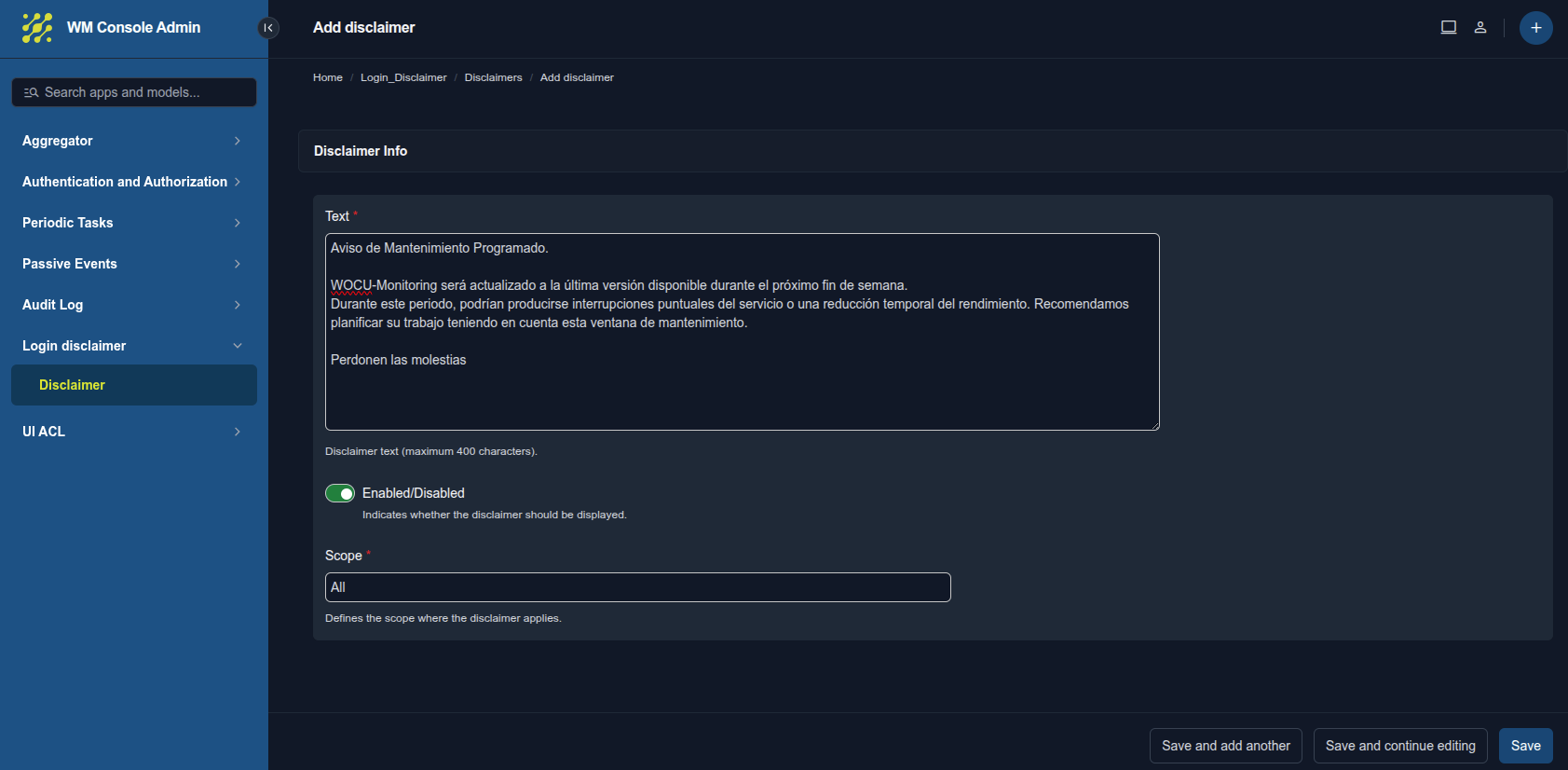Open the Home breadcrumb link
The image size is (1568, 770).
328,77
